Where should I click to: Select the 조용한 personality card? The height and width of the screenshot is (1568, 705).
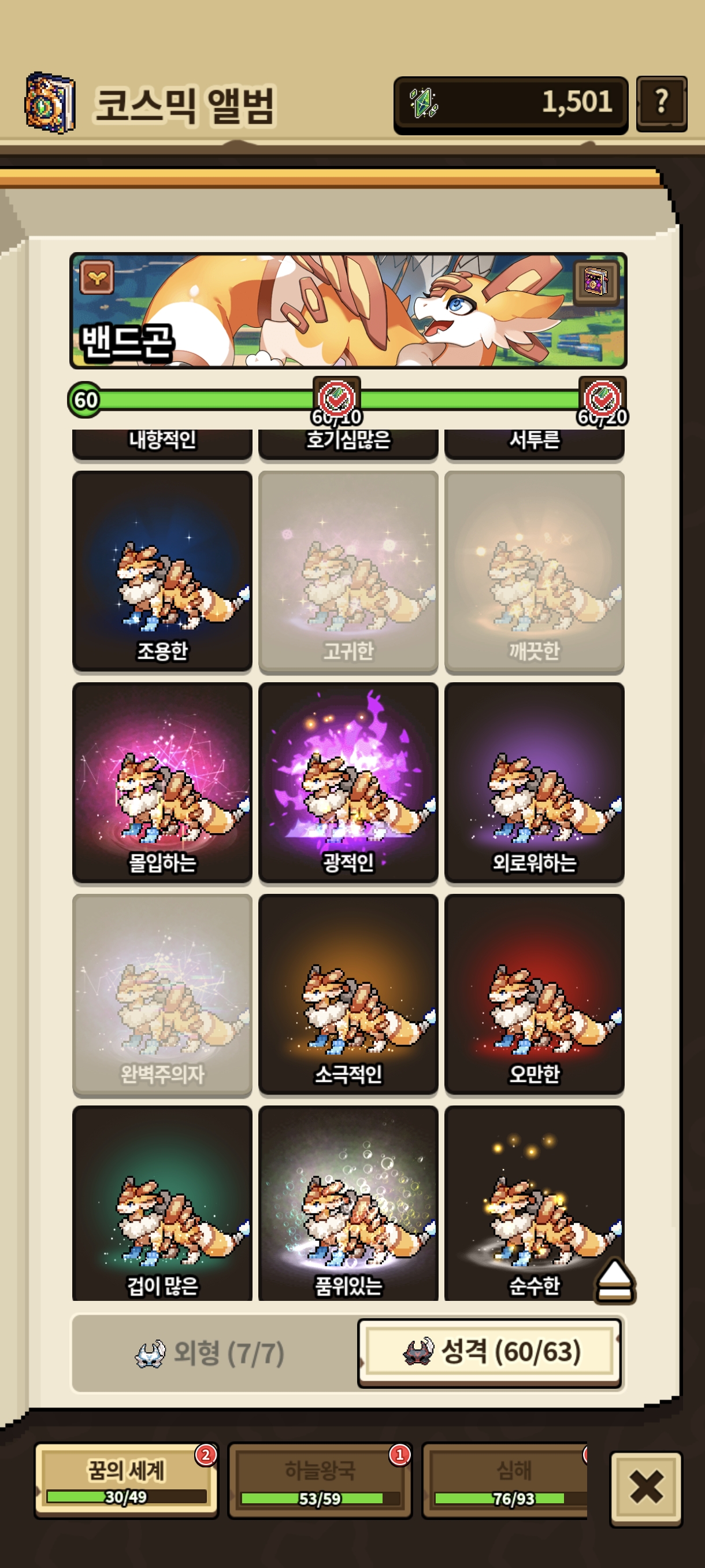pos(162,571)
